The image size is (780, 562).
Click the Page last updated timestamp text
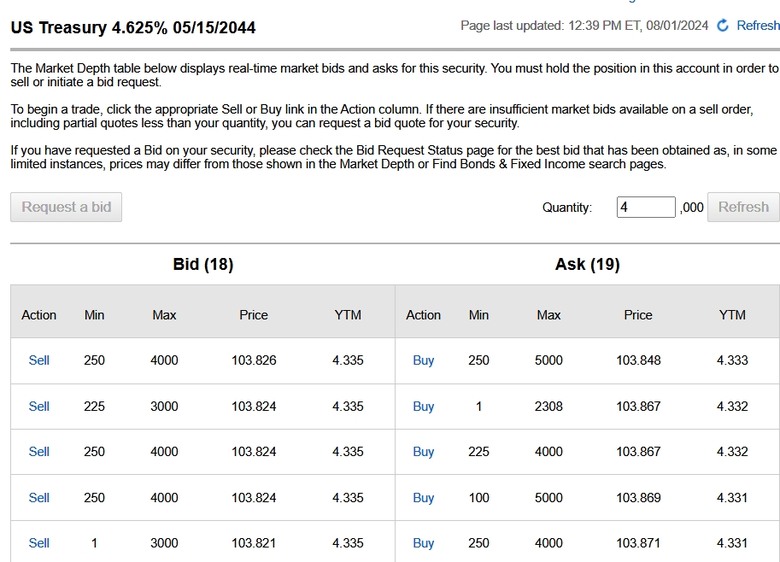[584, 25]
